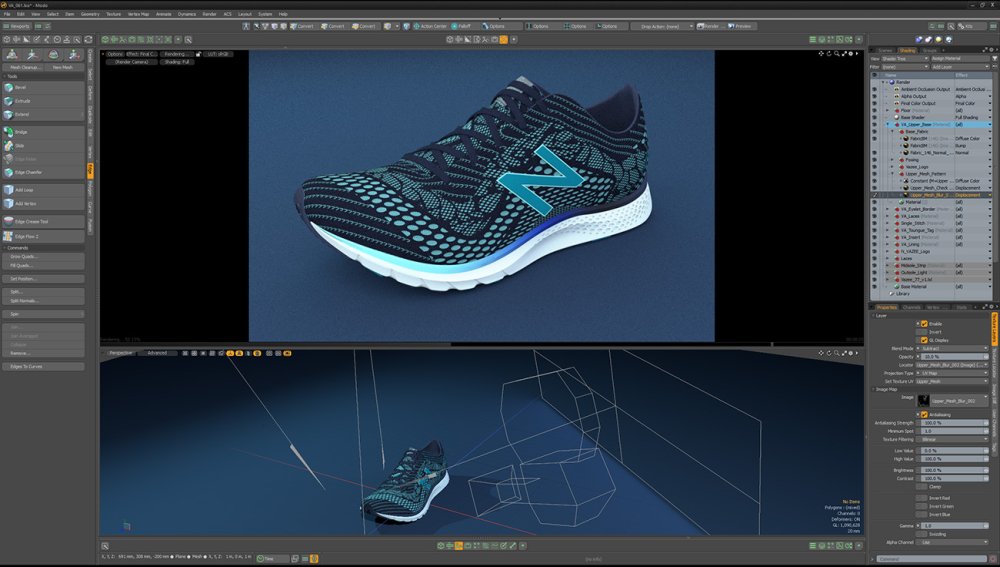Select the Extend tool

(x=43, y=115)
